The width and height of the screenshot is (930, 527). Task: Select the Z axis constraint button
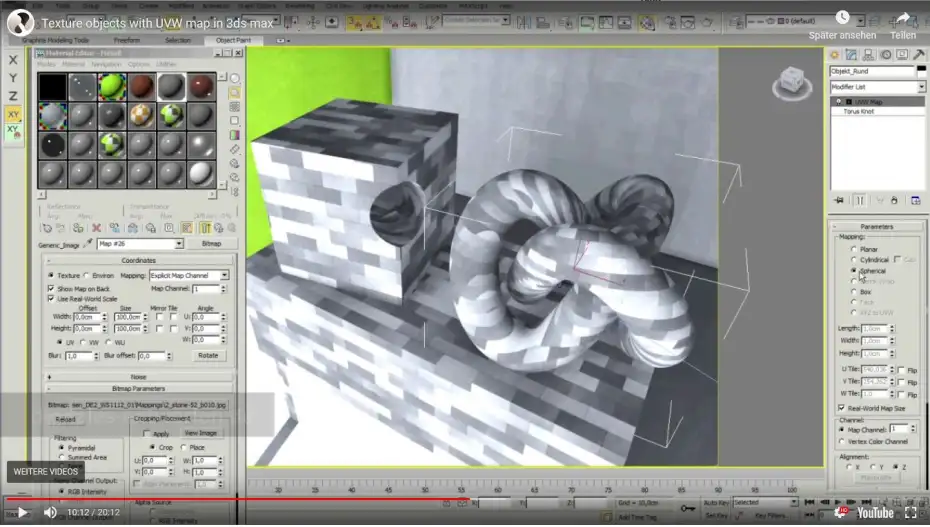[x=13, y=95]
